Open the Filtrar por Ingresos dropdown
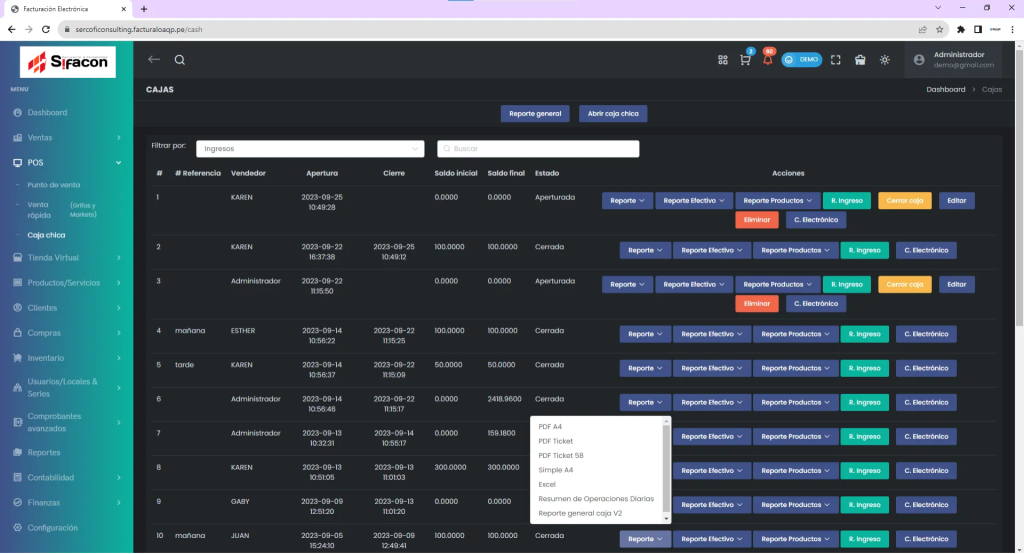The image size is (1024, 554). 310,149
